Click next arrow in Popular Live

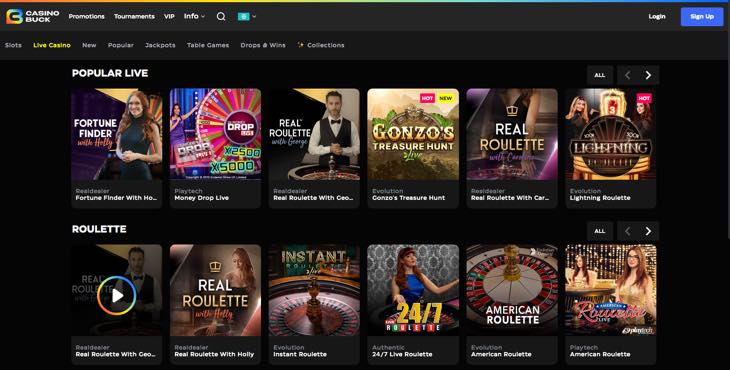click(x=648, y=75)
